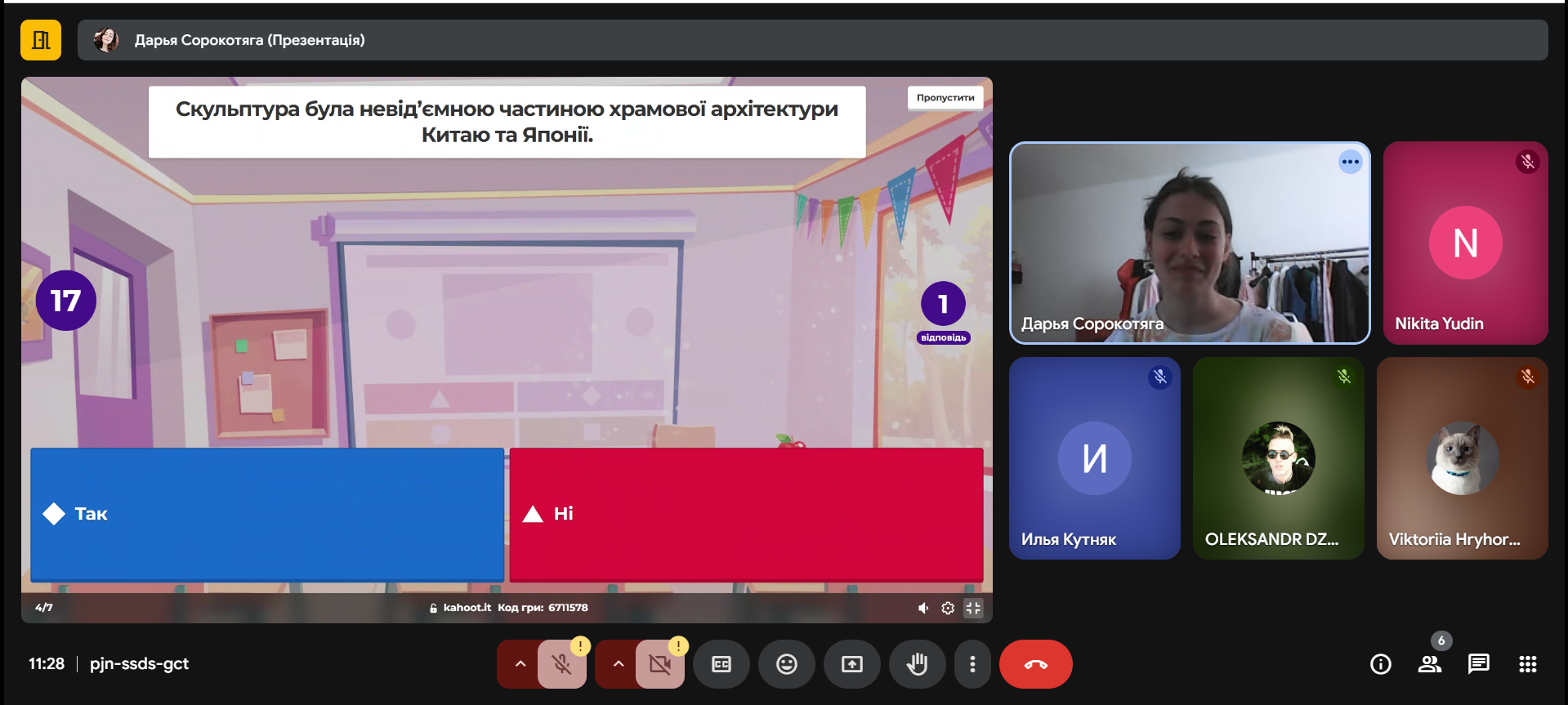Open meeting details info icon

tap(1380, 664)
